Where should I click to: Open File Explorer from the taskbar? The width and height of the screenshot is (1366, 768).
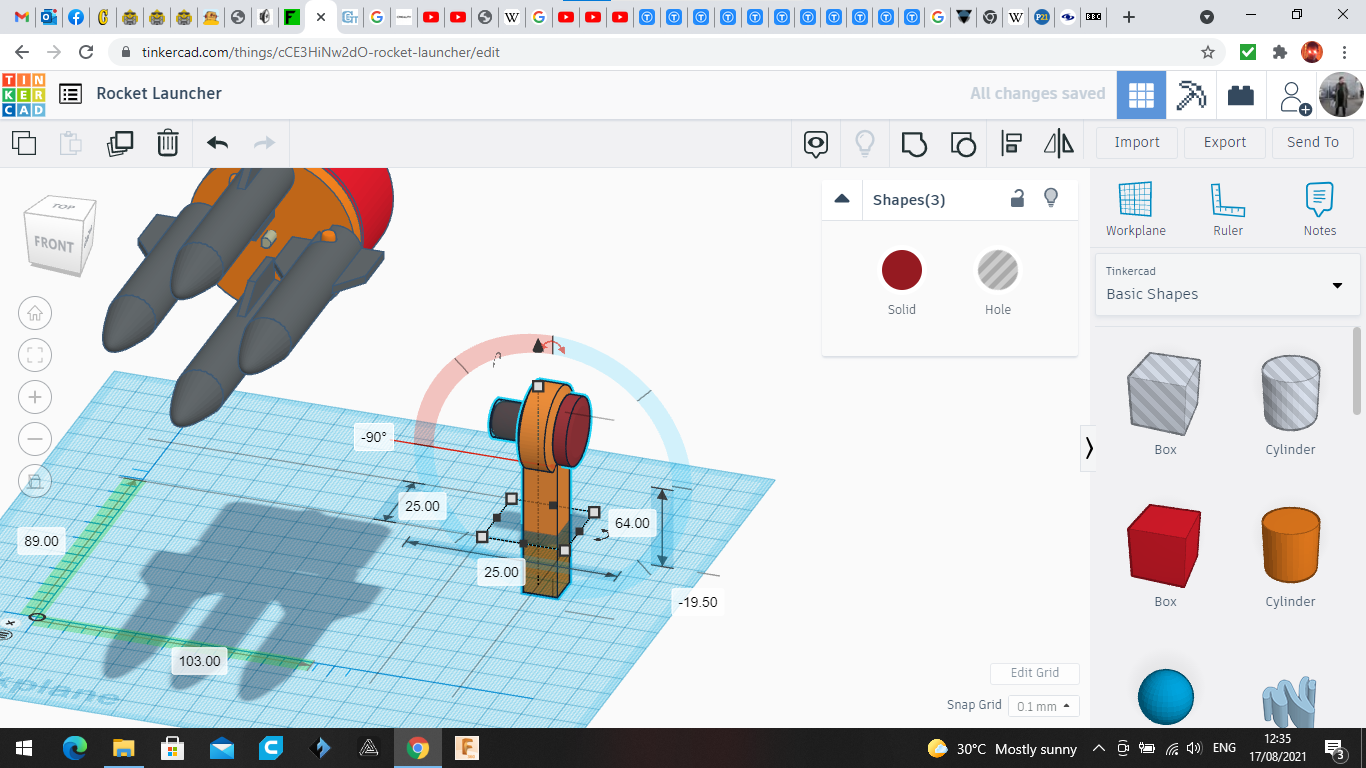click(123, 748)
